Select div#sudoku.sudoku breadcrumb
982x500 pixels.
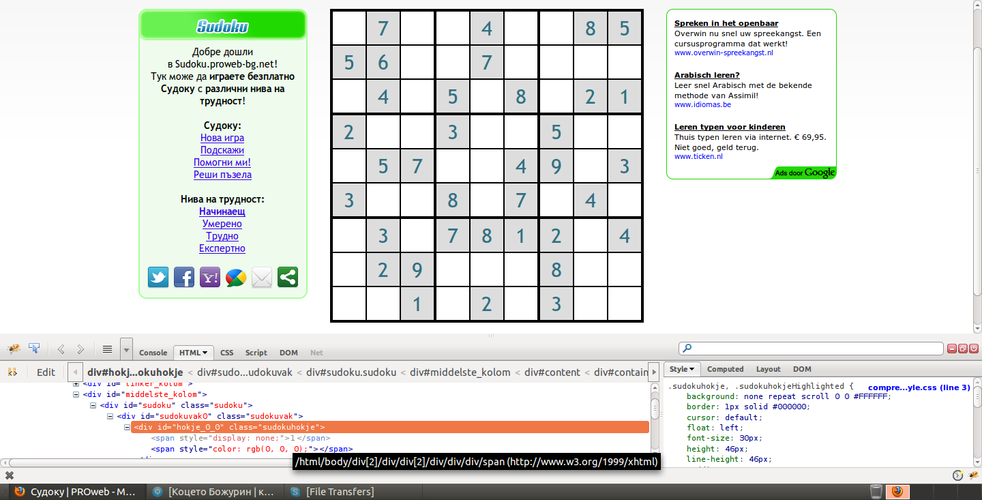(x=351, y=372)
